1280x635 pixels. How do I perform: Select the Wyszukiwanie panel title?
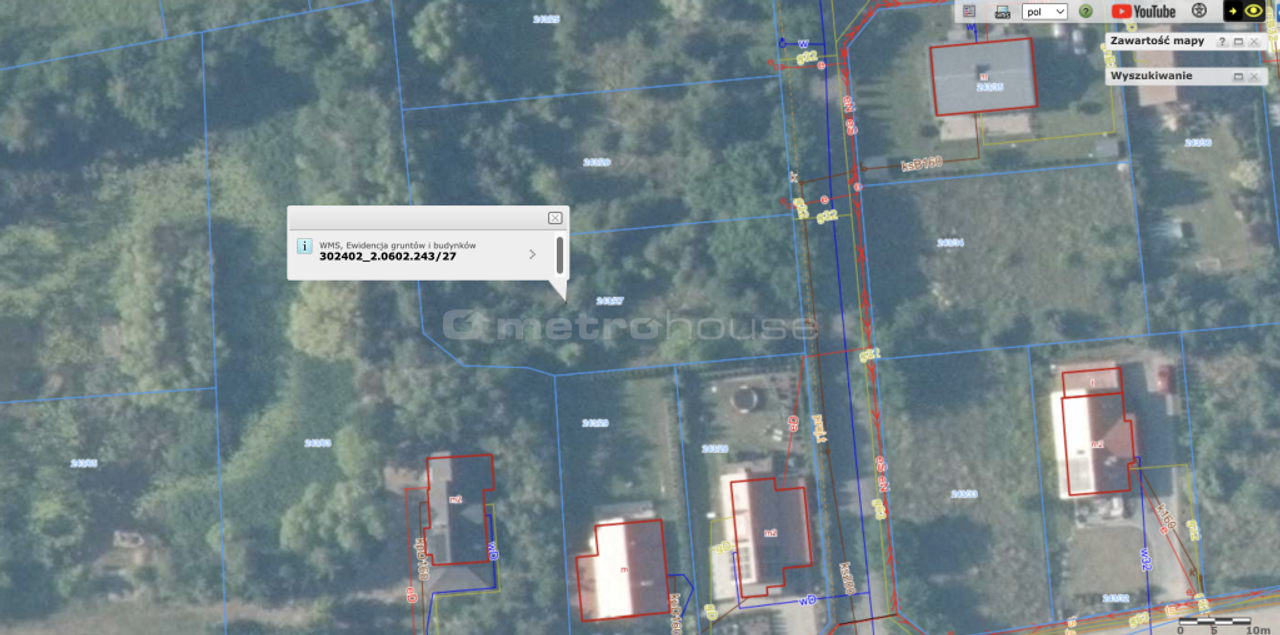1151,76
